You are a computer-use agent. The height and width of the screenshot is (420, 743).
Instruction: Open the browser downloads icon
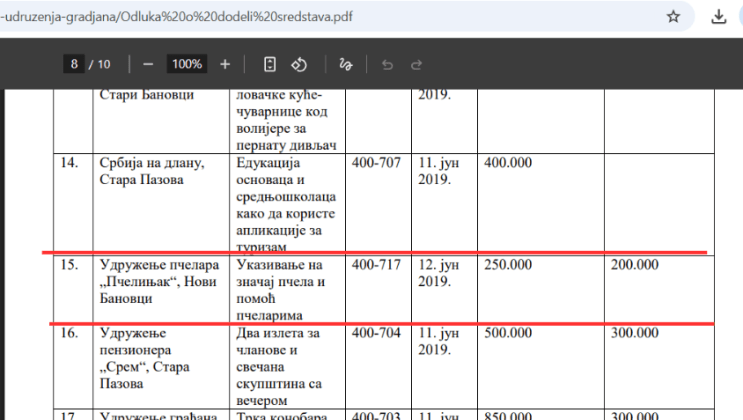tap(718, 17)
